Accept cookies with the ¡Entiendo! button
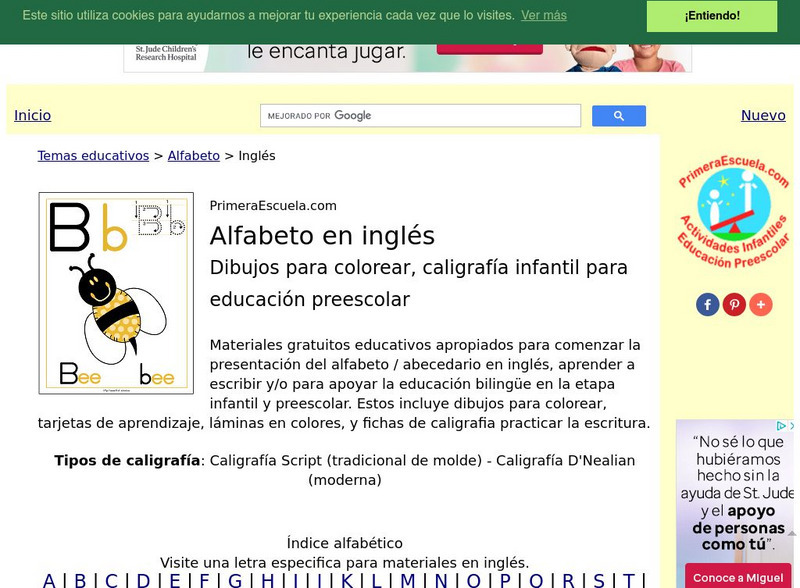Image resolution: width=800 pixels, height=588 pixels. pyautogui.click(x=711, y=16)
